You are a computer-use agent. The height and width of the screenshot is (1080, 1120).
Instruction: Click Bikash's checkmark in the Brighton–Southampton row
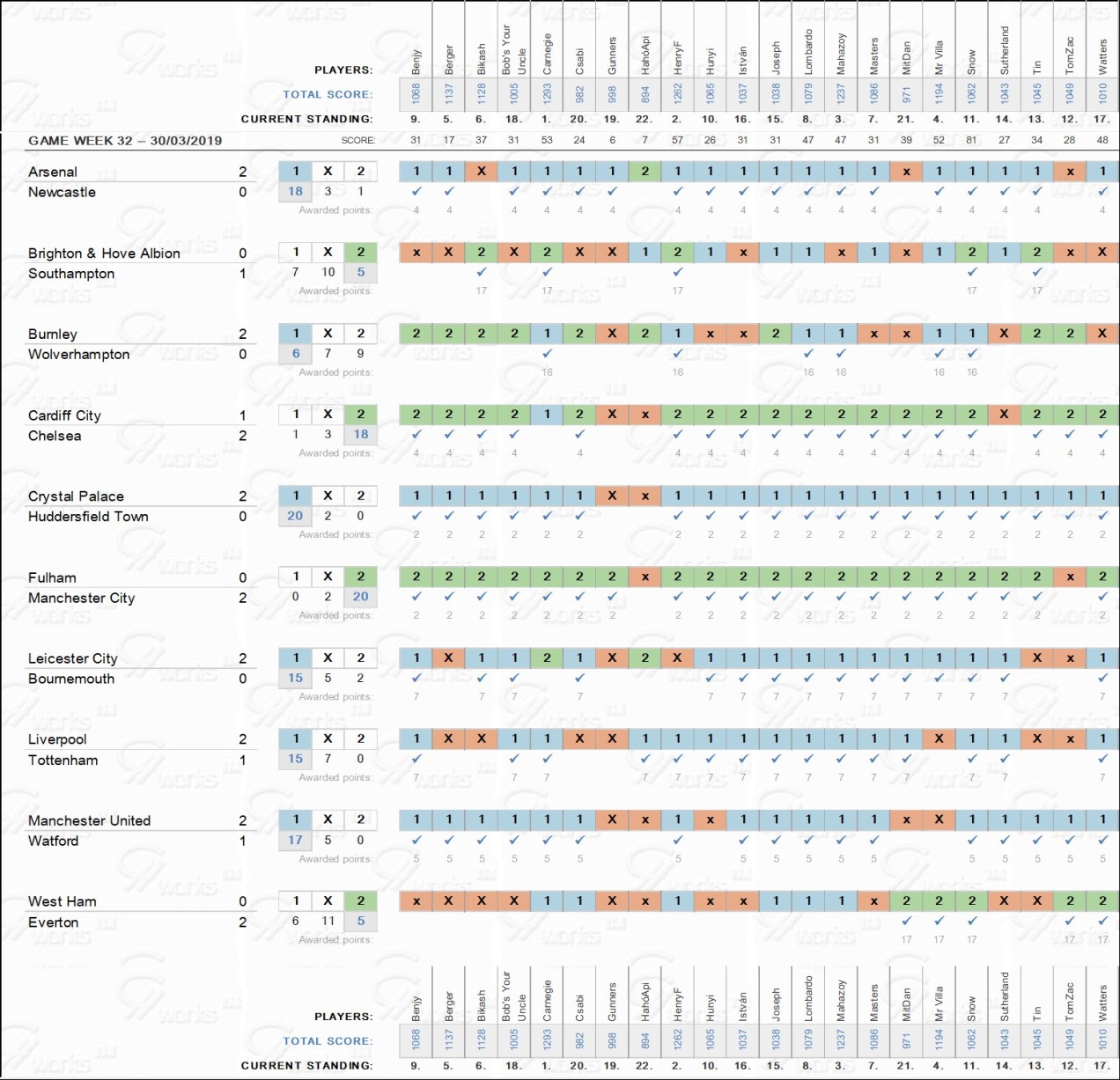pos(482,272)
